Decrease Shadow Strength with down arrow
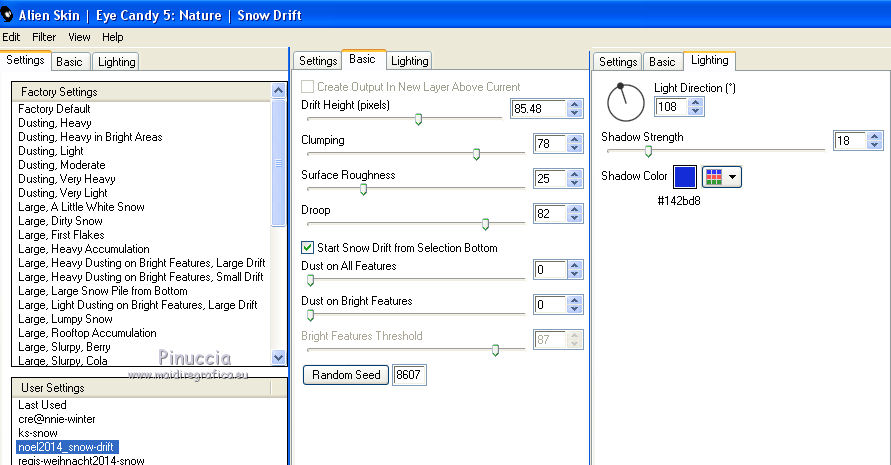 click(875, 145)
